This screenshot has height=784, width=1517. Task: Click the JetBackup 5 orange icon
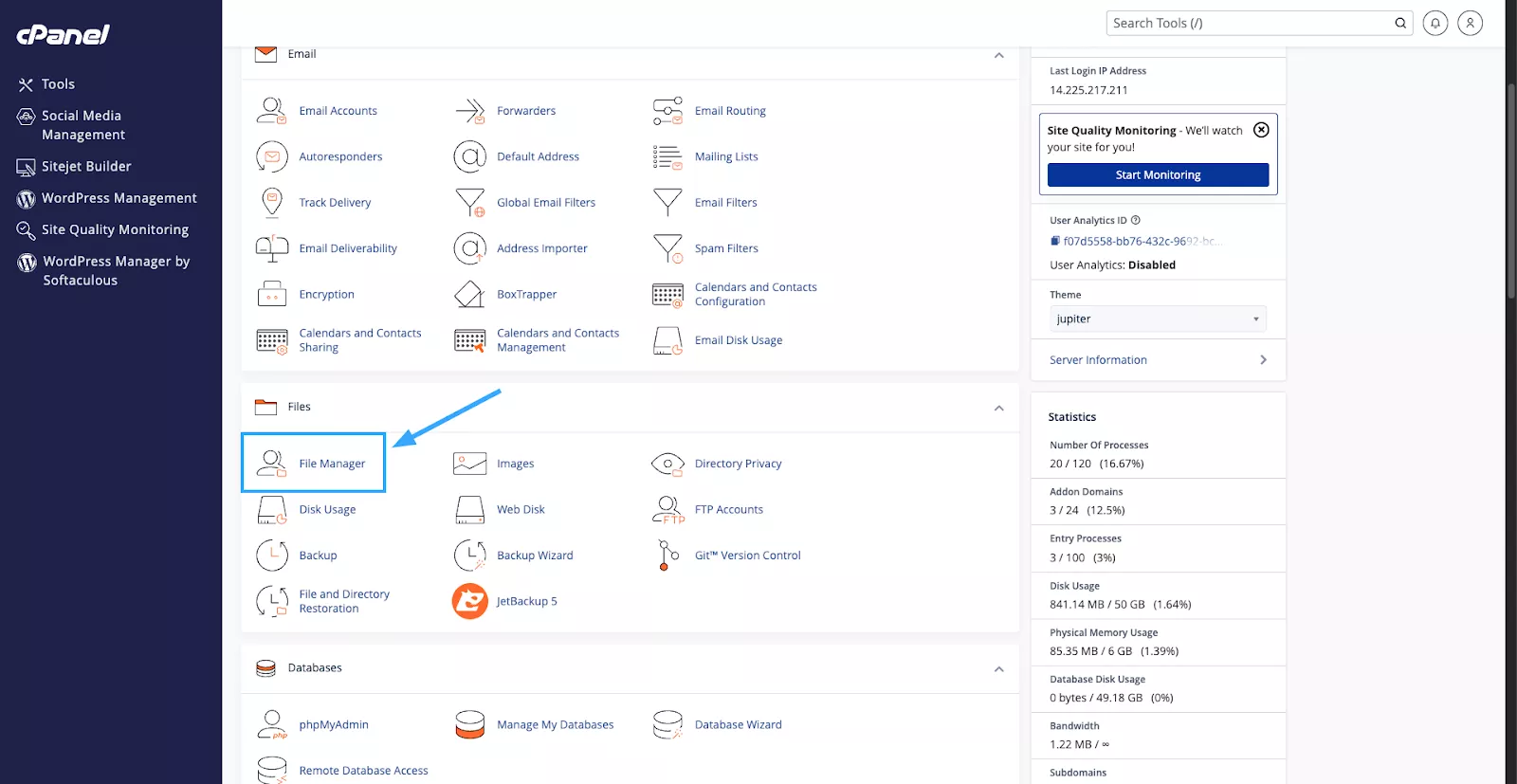469,601
